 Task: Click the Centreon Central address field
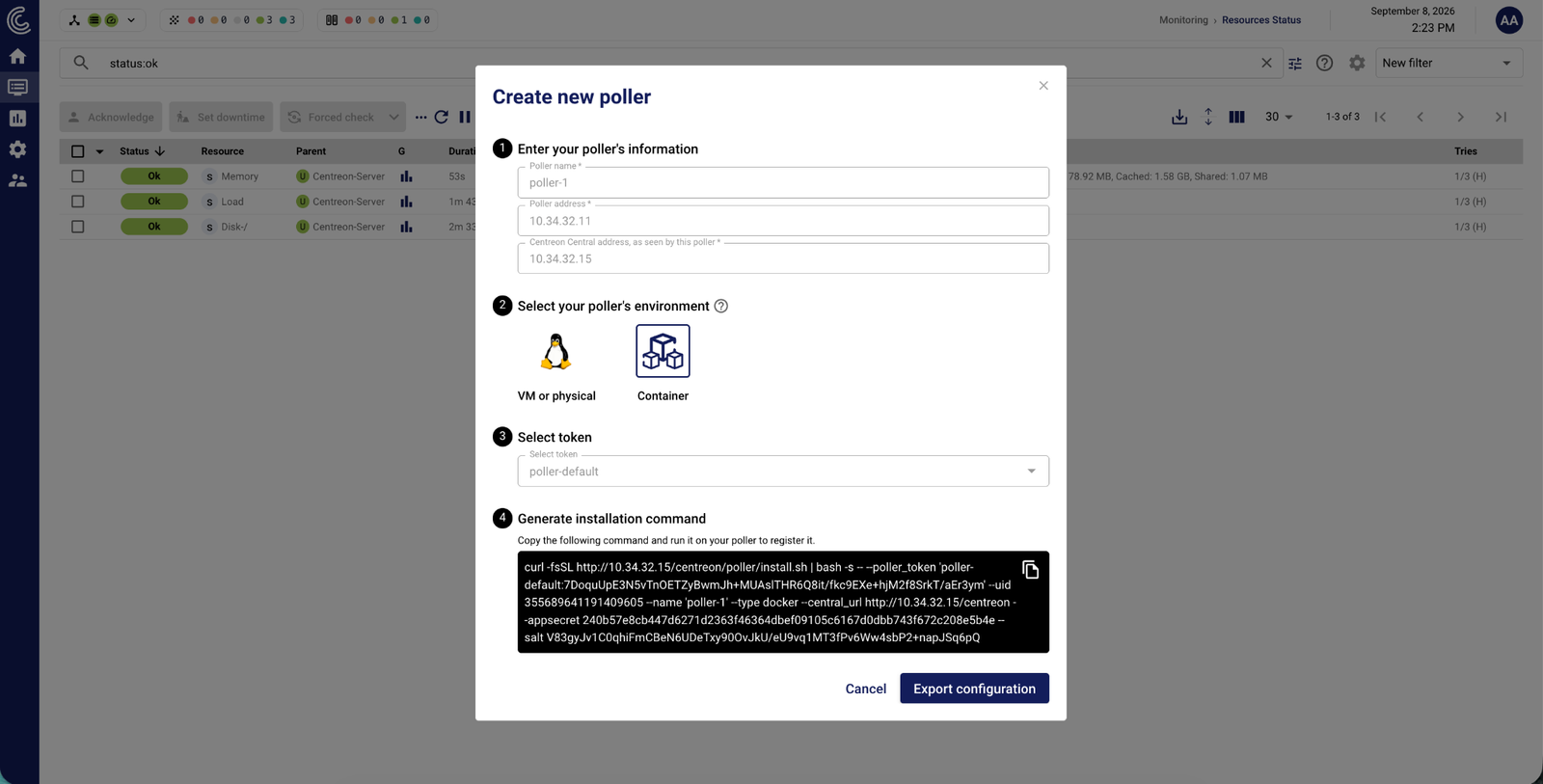783,258
